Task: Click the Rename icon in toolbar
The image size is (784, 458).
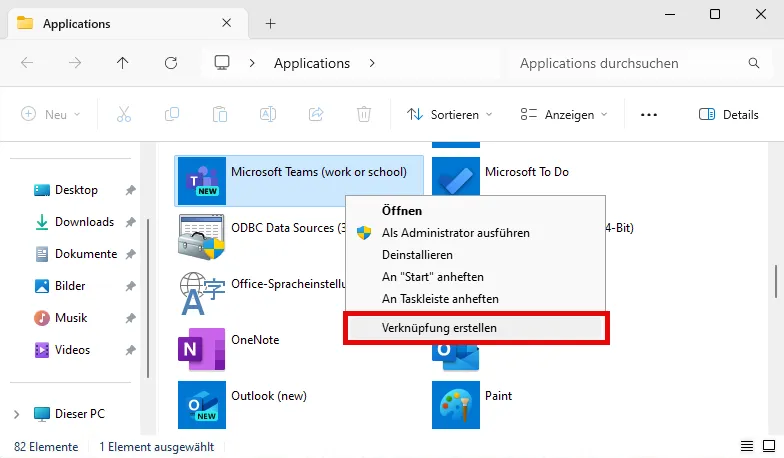Action: [268, 114]
